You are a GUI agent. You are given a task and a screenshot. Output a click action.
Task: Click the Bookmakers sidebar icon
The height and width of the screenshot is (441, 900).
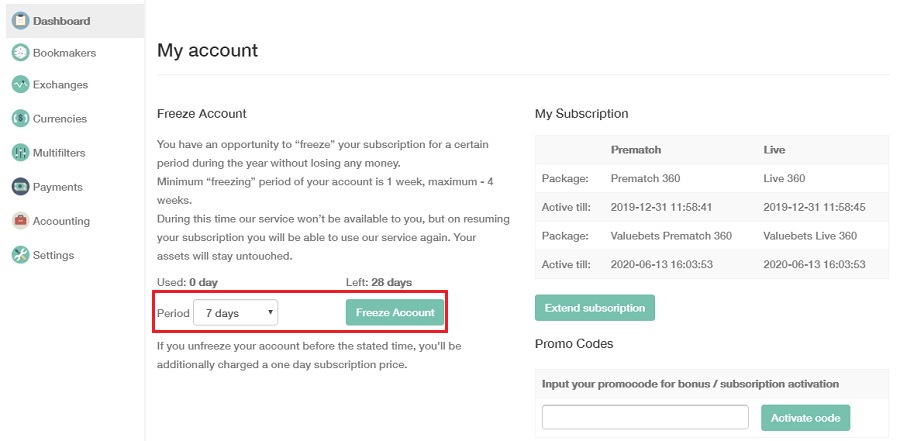tap(20, 53)
